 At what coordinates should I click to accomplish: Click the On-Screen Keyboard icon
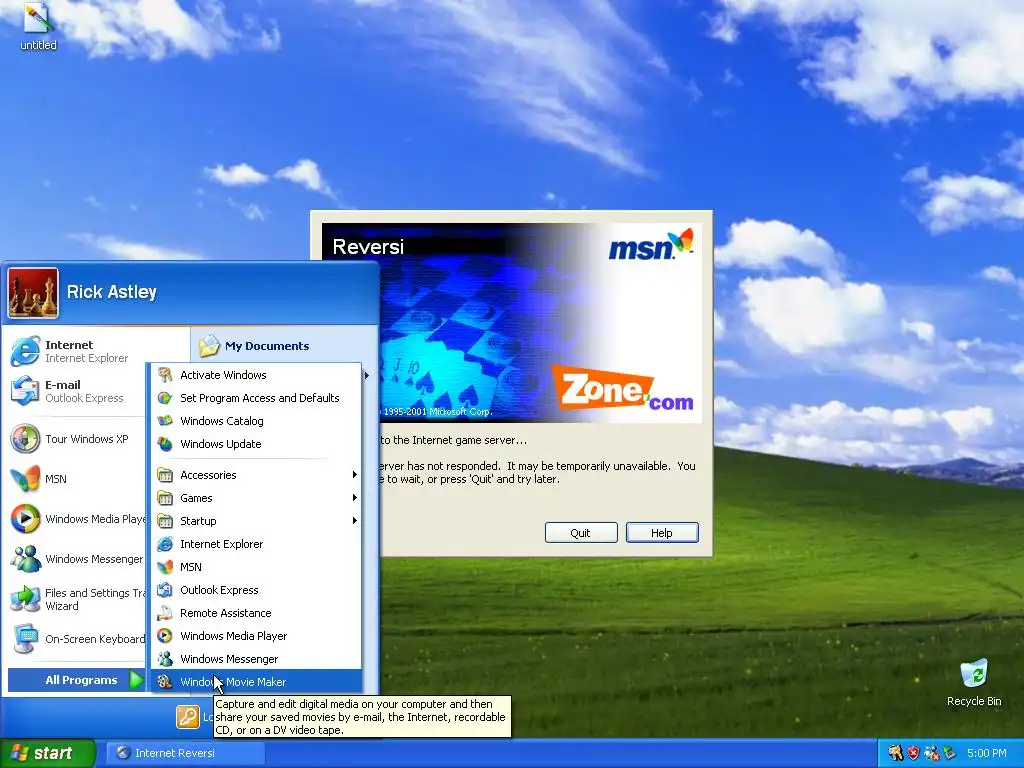pos(25,639)
